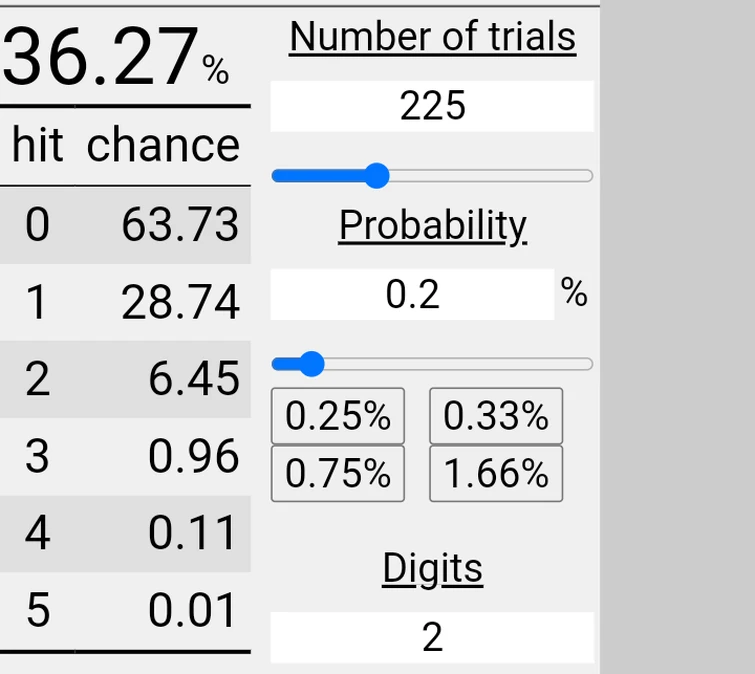Select the 0 hit row showing 63.73
This screenshot has height=674, width=755.
click(125, 225)
